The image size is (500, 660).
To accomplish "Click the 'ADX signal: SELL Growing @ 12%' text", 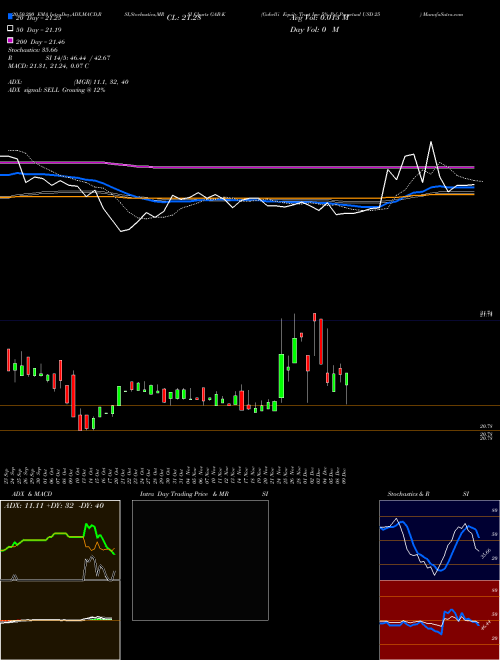I will (x=56, y=90).
